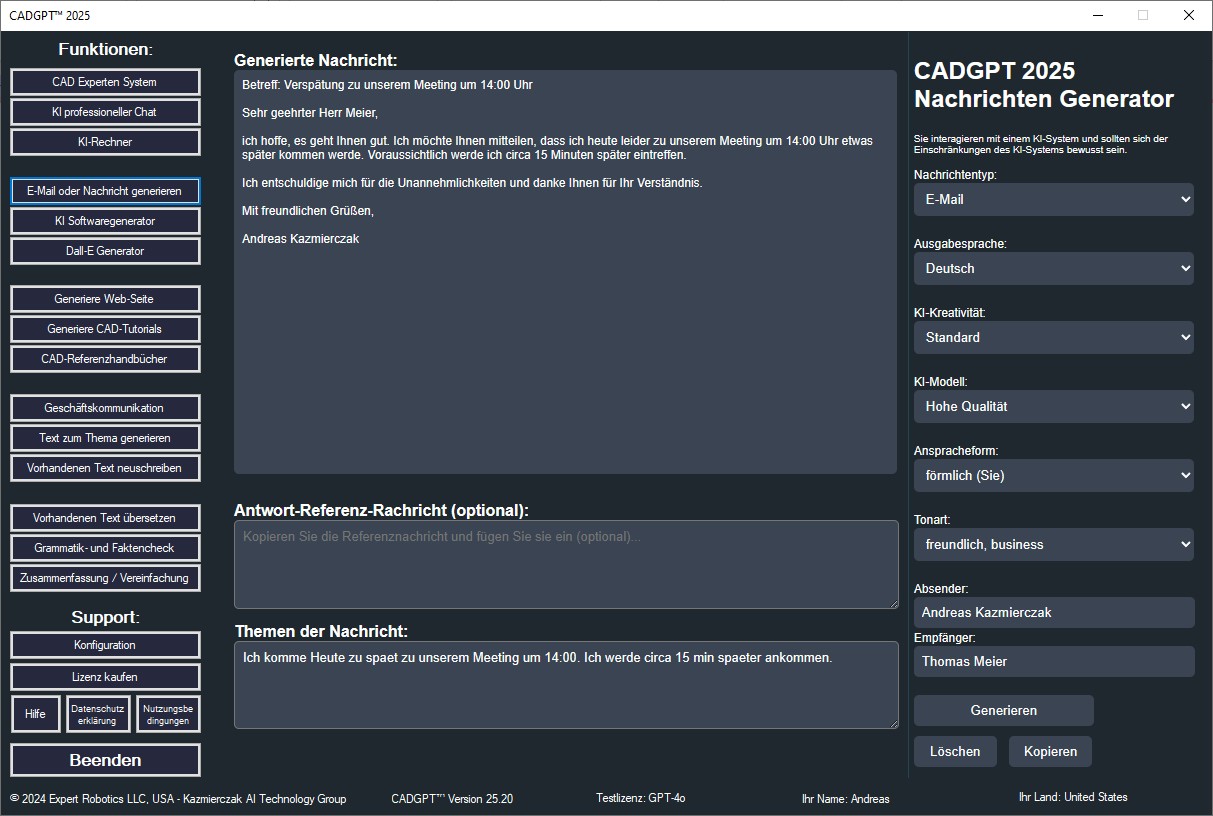The image size is (1213, 816).
Task: Minimize the CADGPT 2025 window
Action: coord(1097,15)
